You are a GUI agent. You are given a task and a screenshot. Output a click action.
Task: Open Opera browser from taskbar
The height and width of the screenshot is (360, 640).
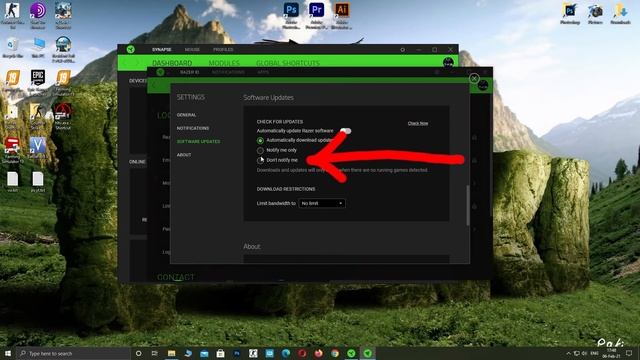(x=302, y=353)
